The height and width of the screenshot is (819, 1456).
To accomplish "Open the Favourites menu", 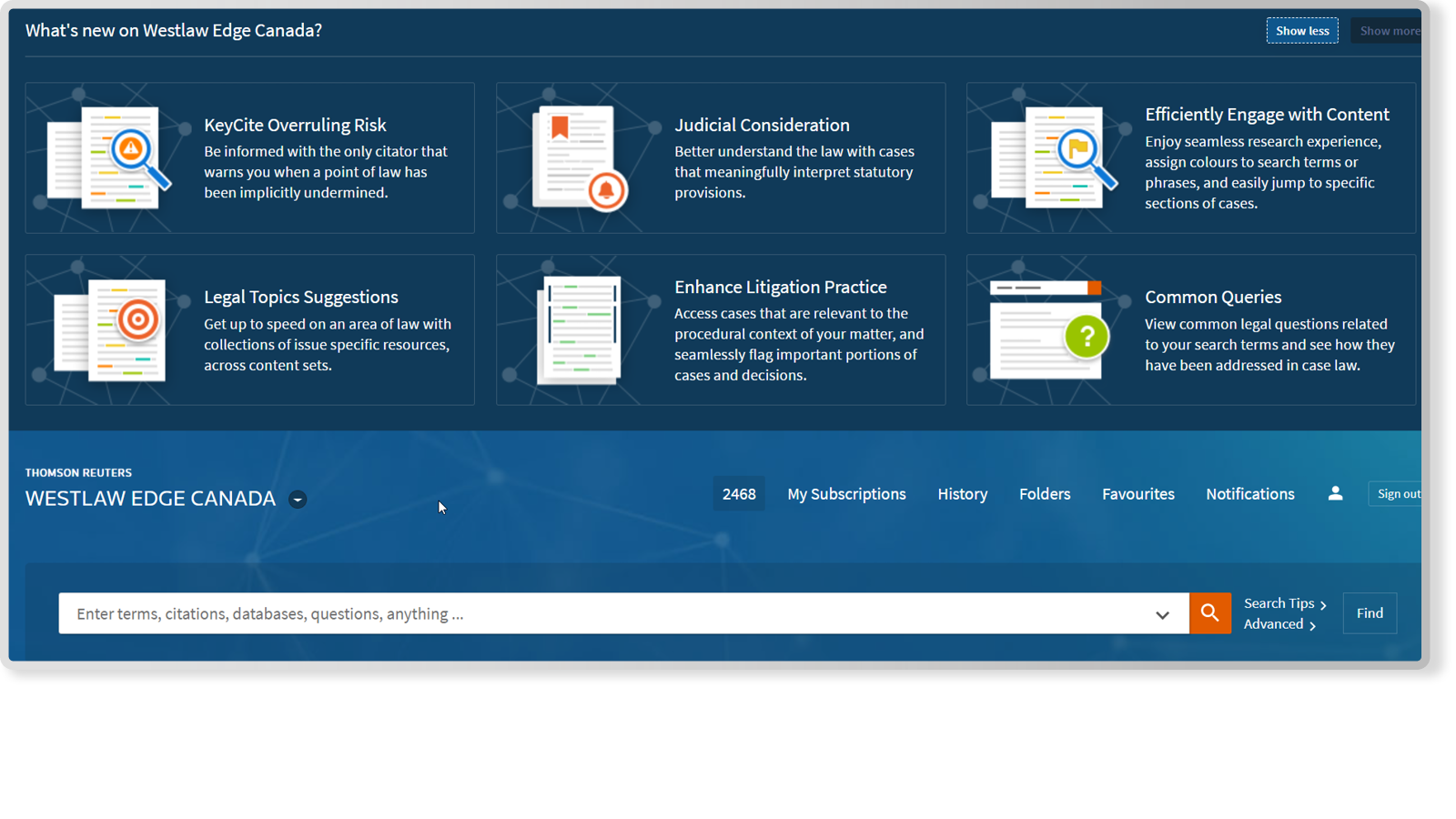I will click(x=1137, y=494).
